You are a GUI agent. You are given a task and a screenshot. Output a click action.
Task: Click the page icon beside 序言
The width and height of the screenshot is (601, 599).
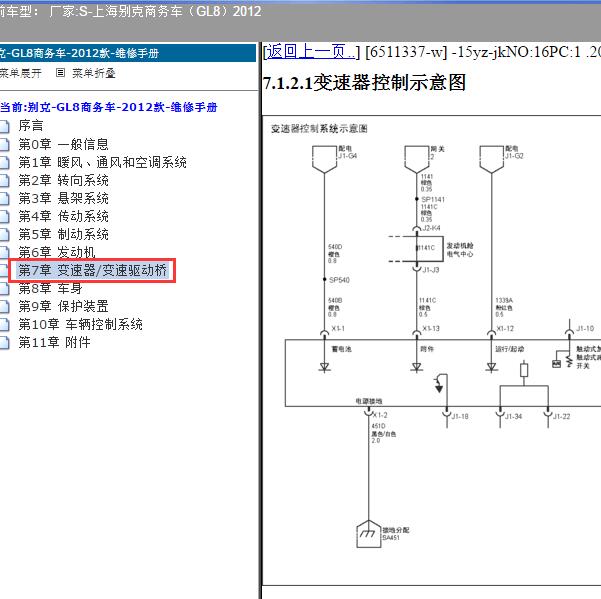4,126
